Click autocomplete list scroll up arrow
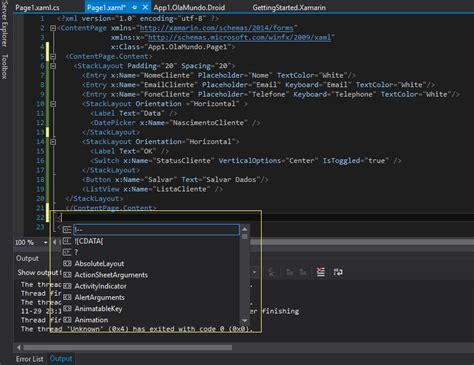The width and height of the screenshot is (474, 365). [245, 229]
